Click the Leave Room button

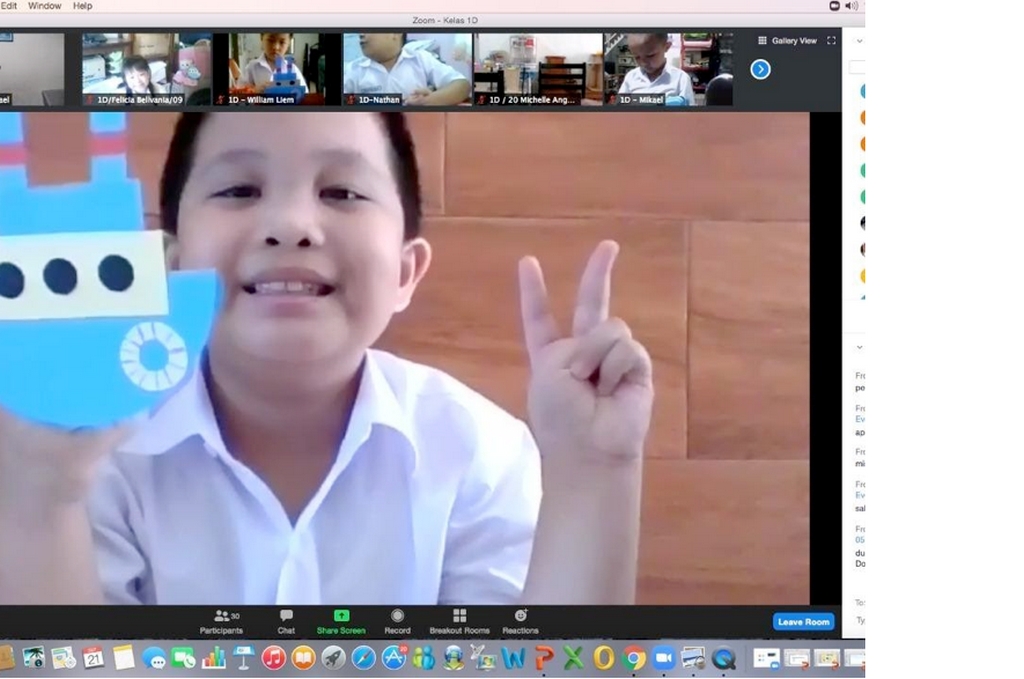pos(803,622)
